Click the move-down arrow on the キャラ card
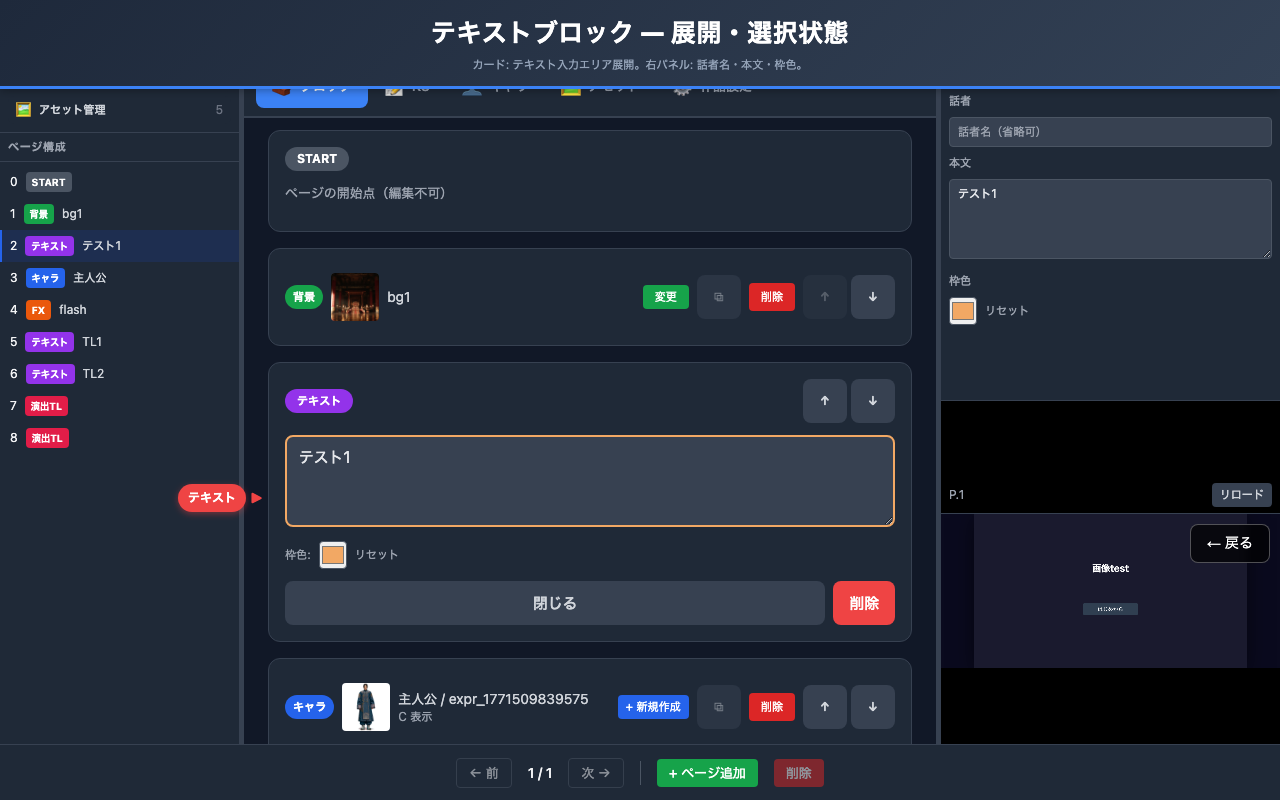The image size is (1280, 800). (873, 707)
